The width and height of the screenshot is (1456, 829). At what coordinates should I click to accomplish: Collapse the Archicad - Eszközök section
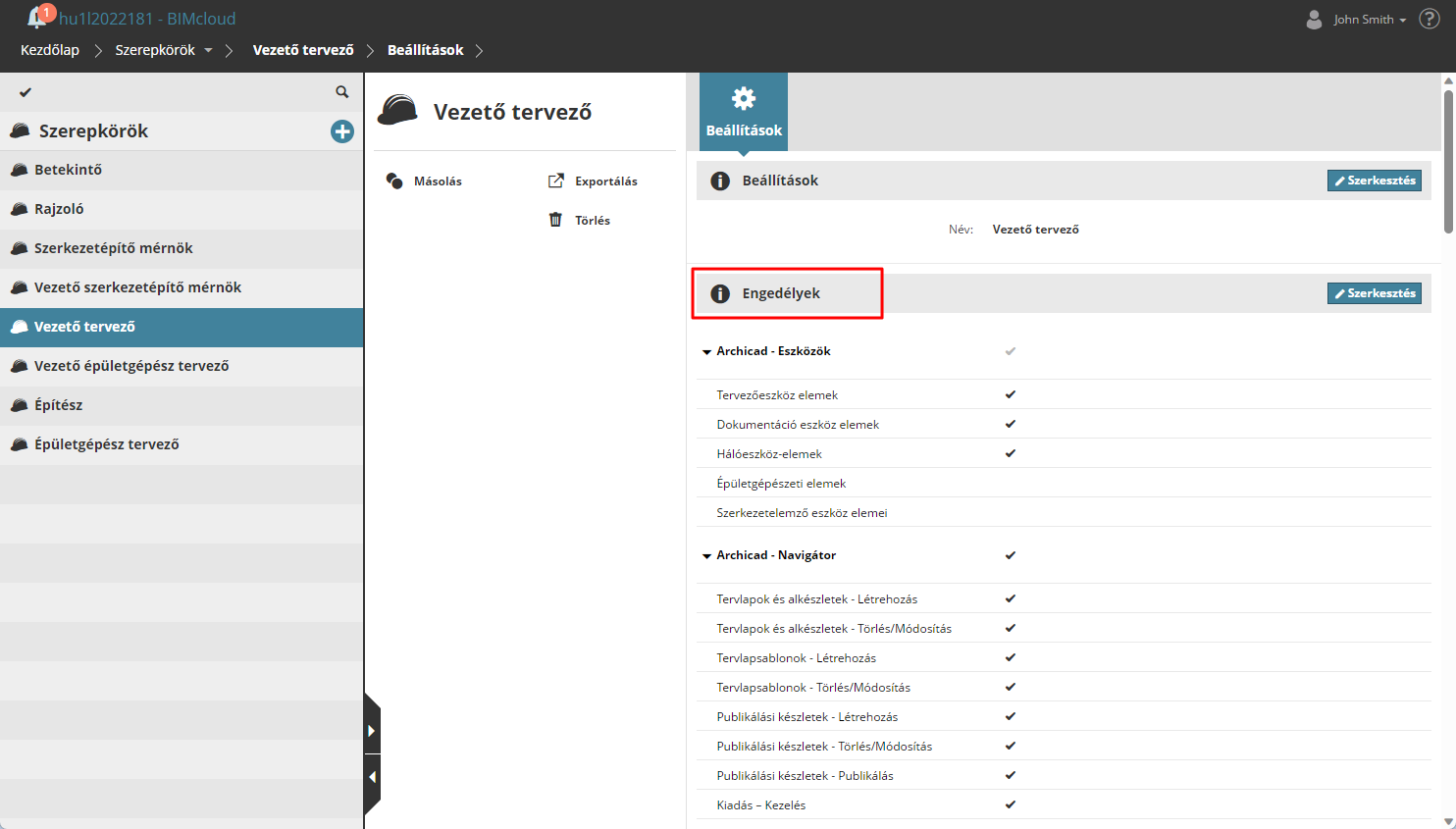tap(706, 352)
